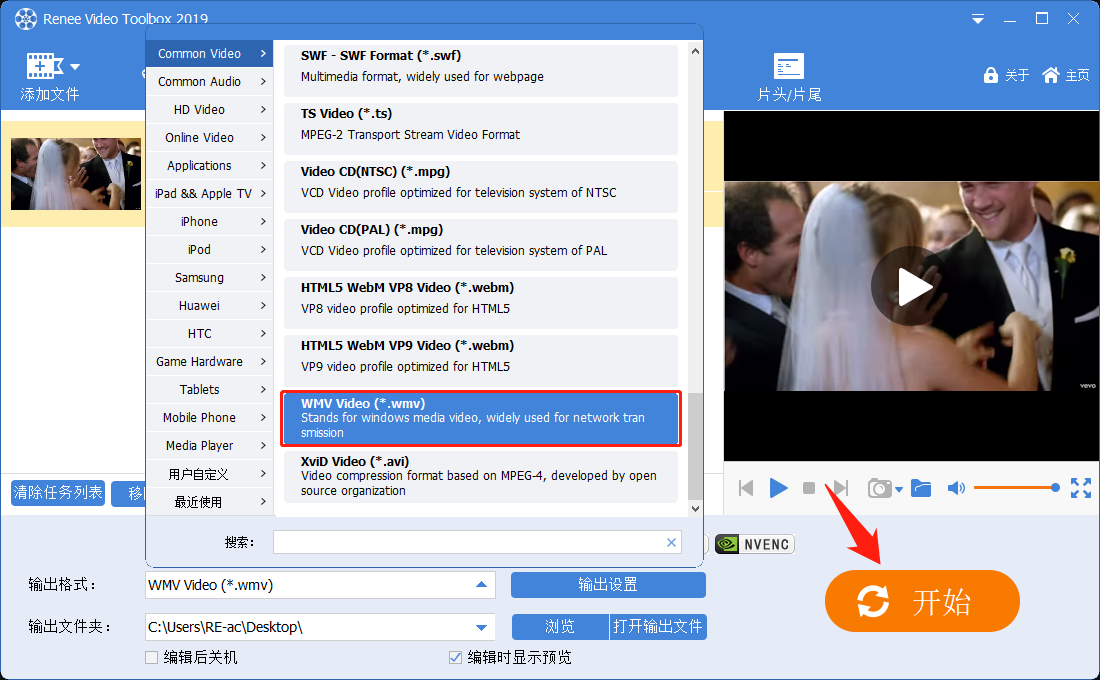The height and width of the screenshot is (680, 1100).
Task: Expand the 输出格式 format dropdown
Action: [481, 585]
